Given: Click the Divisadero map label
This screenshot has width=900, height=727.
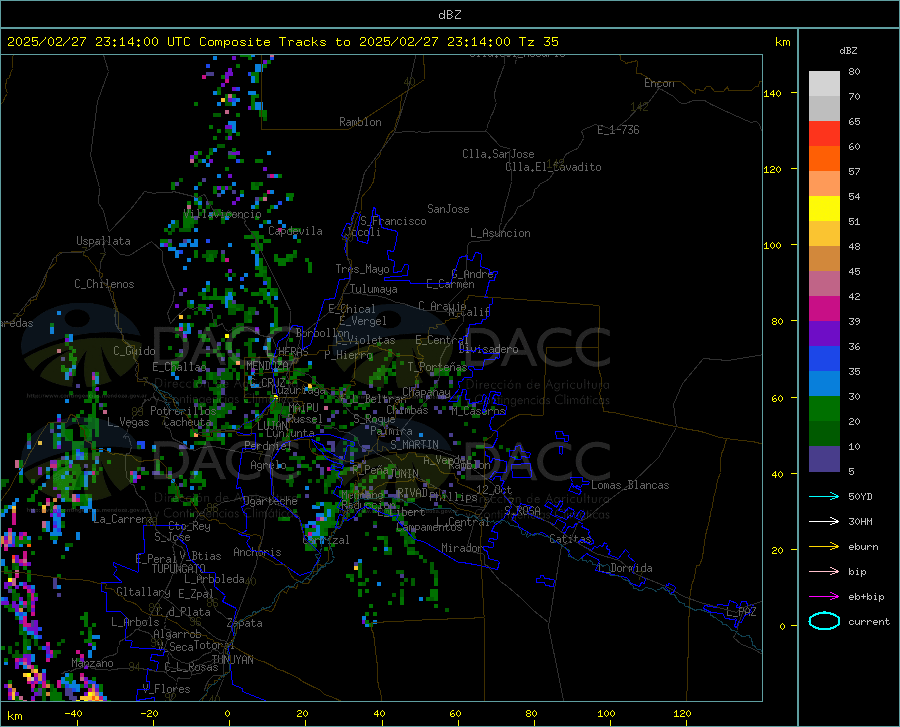Looking at the screenshot, I should pos(488,349).
